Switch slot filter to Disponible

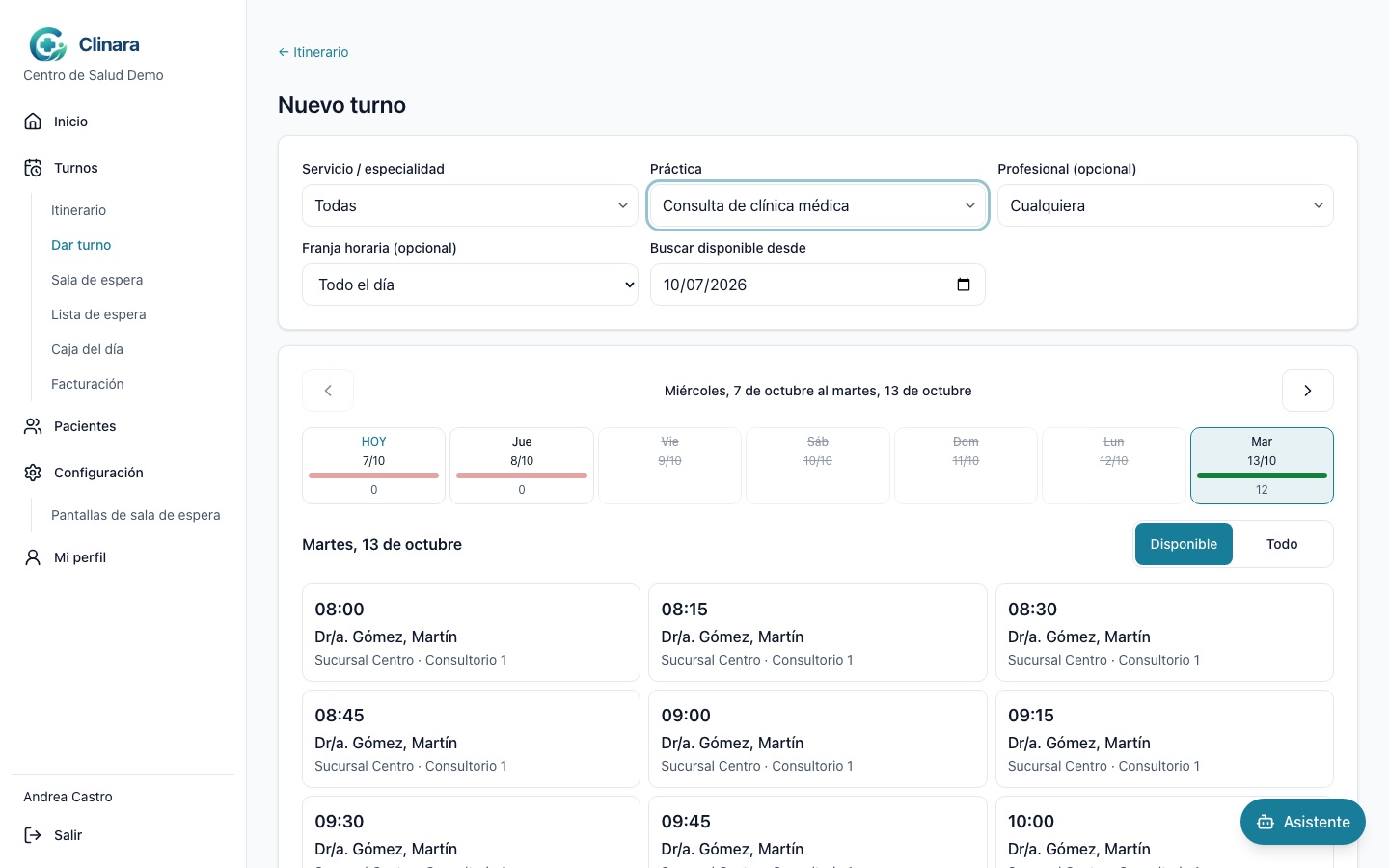click(1184, 544)
